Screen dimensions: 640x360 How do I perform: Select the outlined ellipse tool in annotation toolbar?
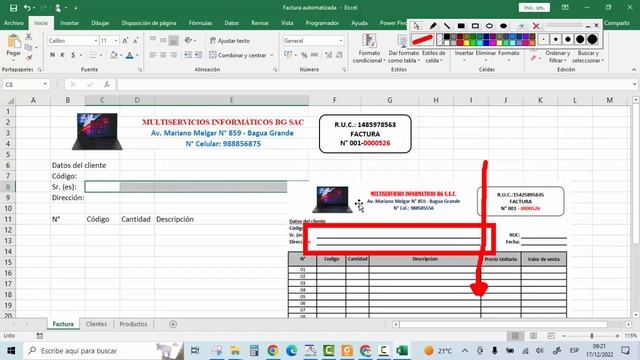pos(489,26)
